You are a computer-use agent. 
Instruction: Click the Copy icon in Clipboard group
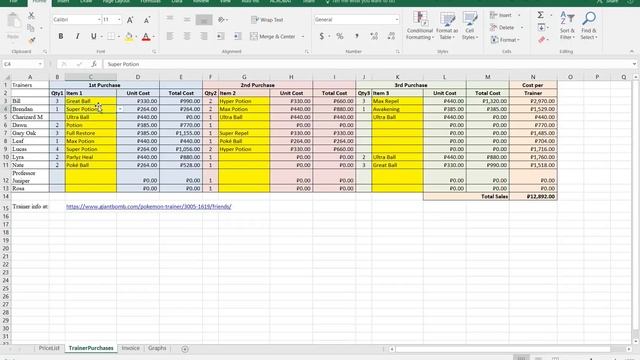tap(31, 28)
